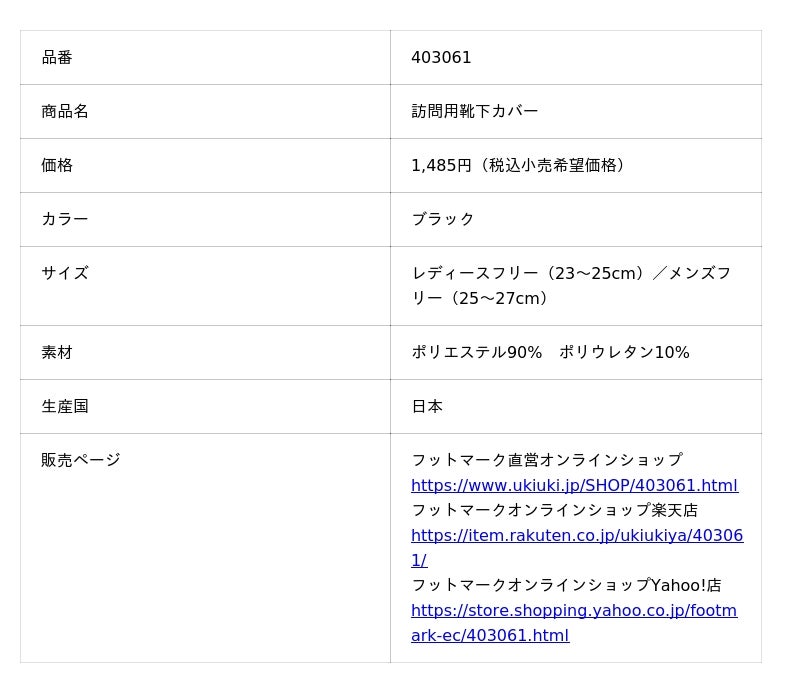
Task: Click the 素材 row label
Action: [x=57, y=353]
